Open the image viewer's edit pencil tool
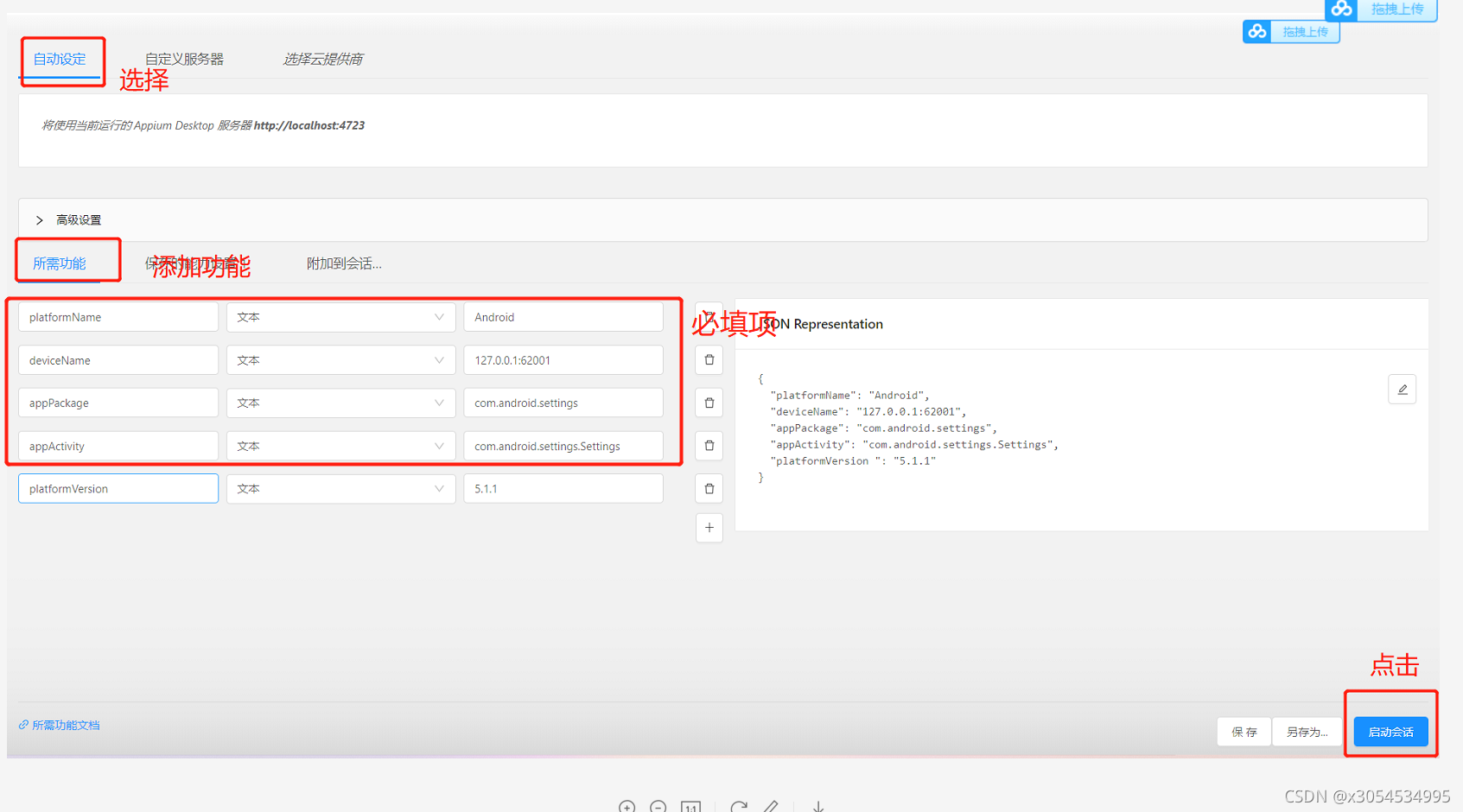The height and width of the screenshot is (812, 1463). pyautogui.click(x=771, y=807)
